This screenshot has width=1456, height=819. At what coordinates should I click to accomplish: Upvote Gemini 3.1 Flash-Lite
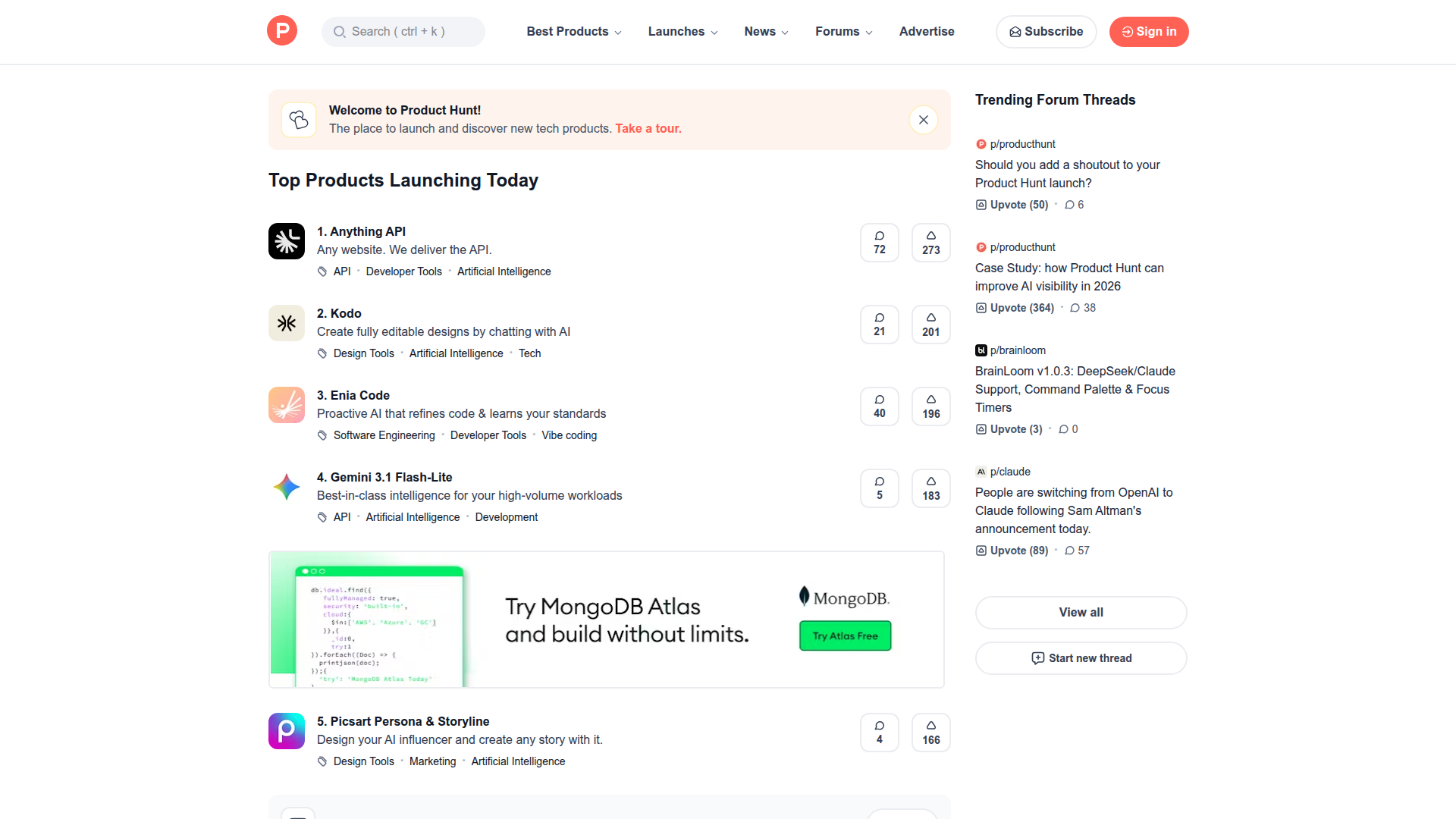[x=930, y=488]
